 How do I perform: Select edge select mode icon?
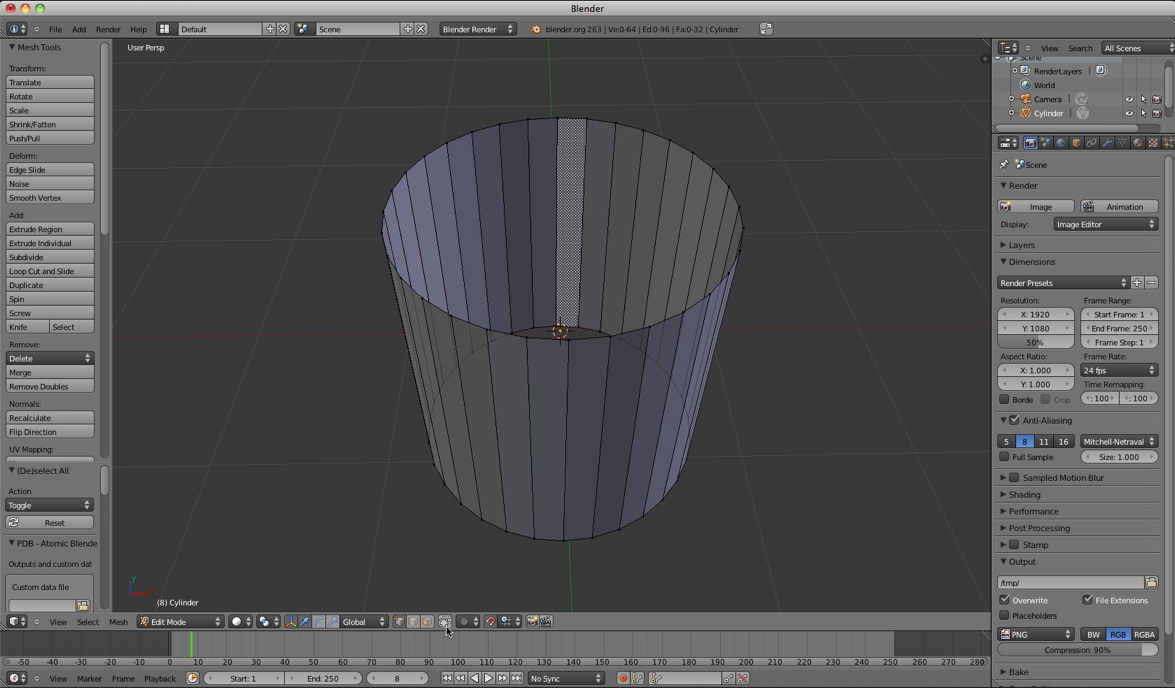(413, 621)
